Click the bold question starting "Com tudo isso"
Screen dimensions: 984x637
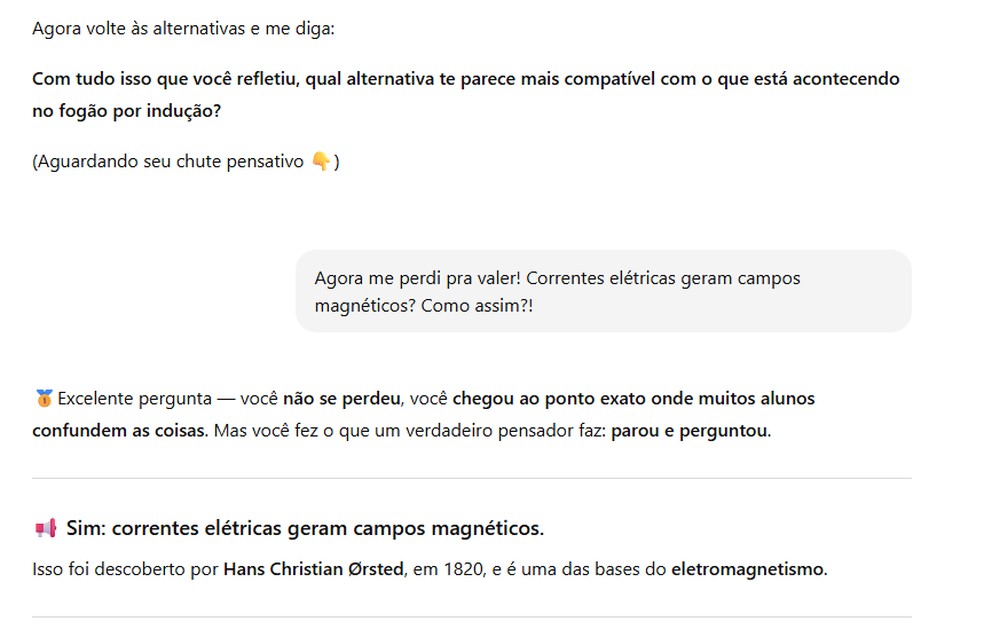(465, 79)
